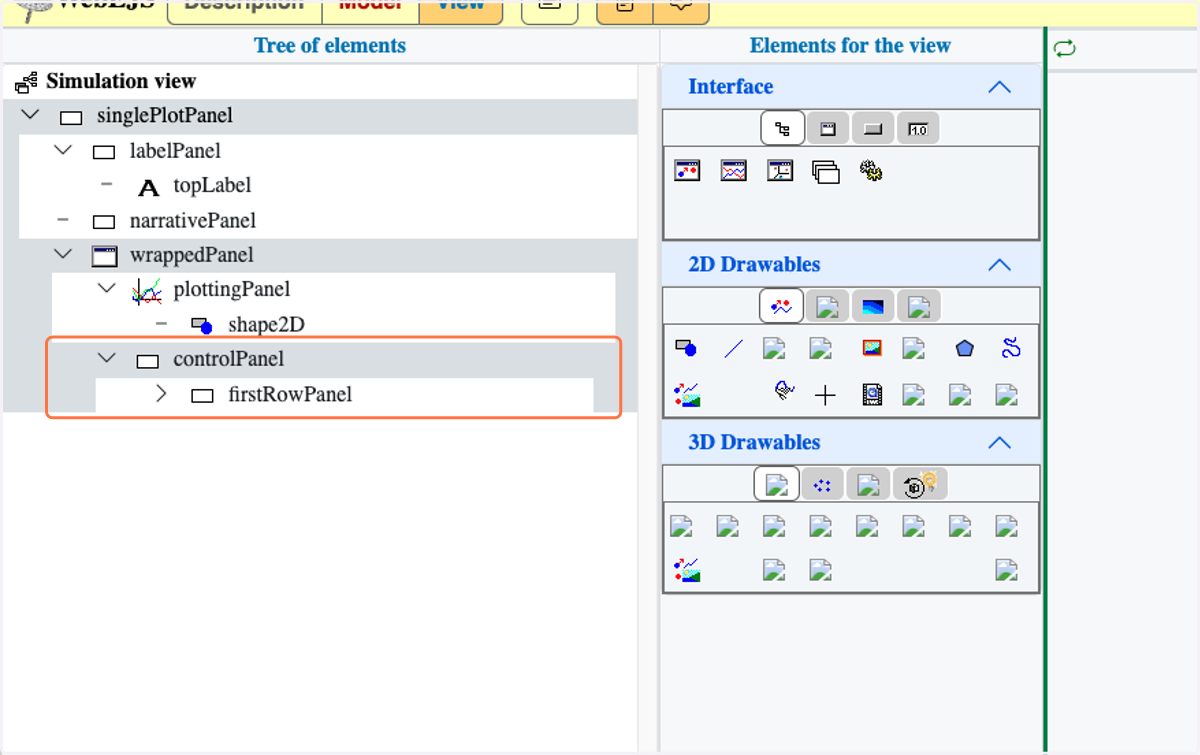Screen dimensions: 1200x755
Task: Pick the 3D drawing panel interface element
Action: [780, 170]
